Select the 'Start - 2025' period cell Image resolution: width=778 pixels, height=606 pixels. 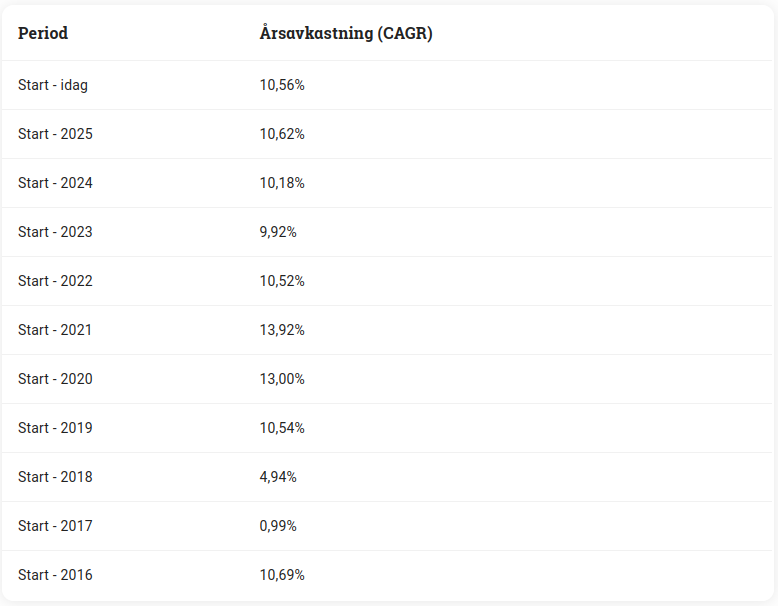pyautogui.click(x=55, y=134)
